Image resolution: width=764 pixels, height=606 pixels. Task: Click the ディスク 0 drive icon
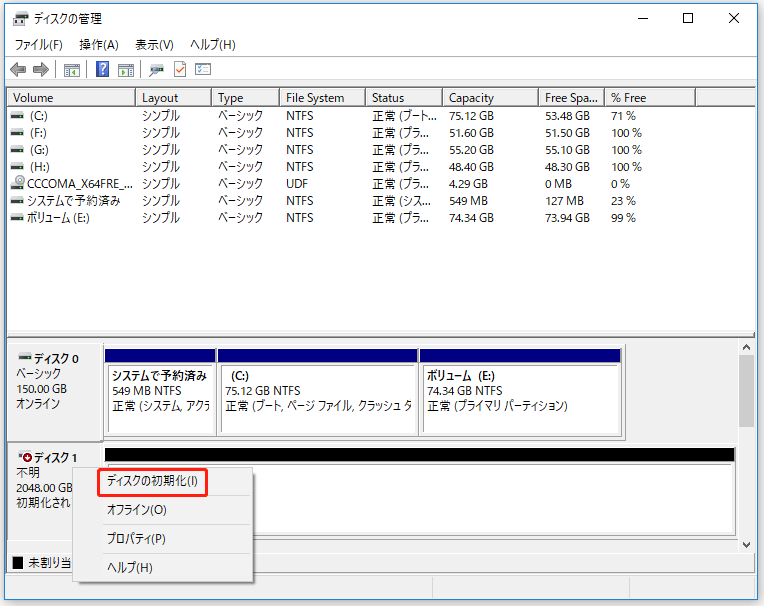pos(24,358)
